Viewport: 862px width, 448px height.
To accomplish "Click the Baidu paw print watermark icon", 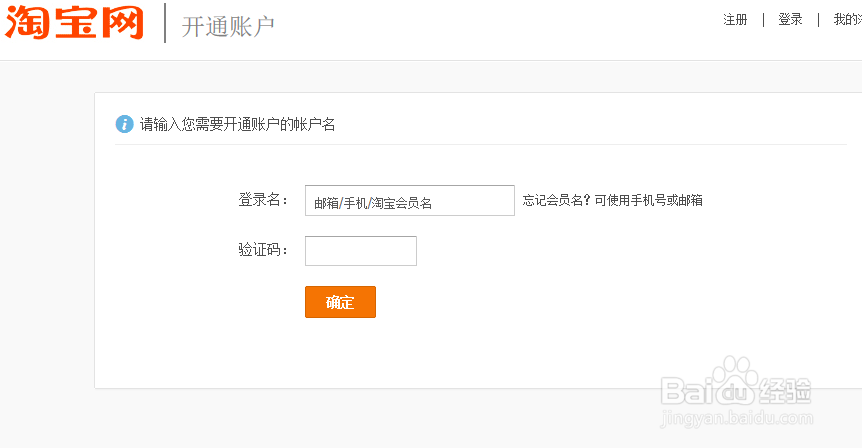I will [x=734, y=380].
